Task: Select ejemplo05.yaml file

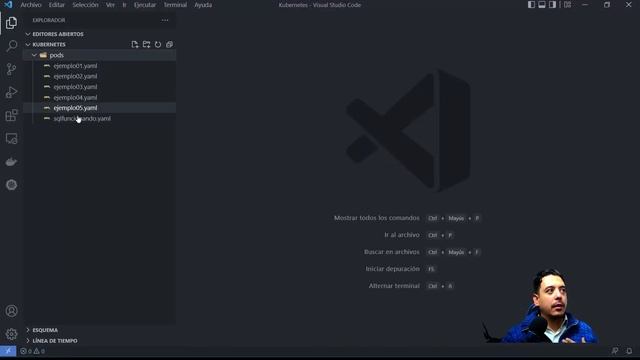Action: click(100, 108)
